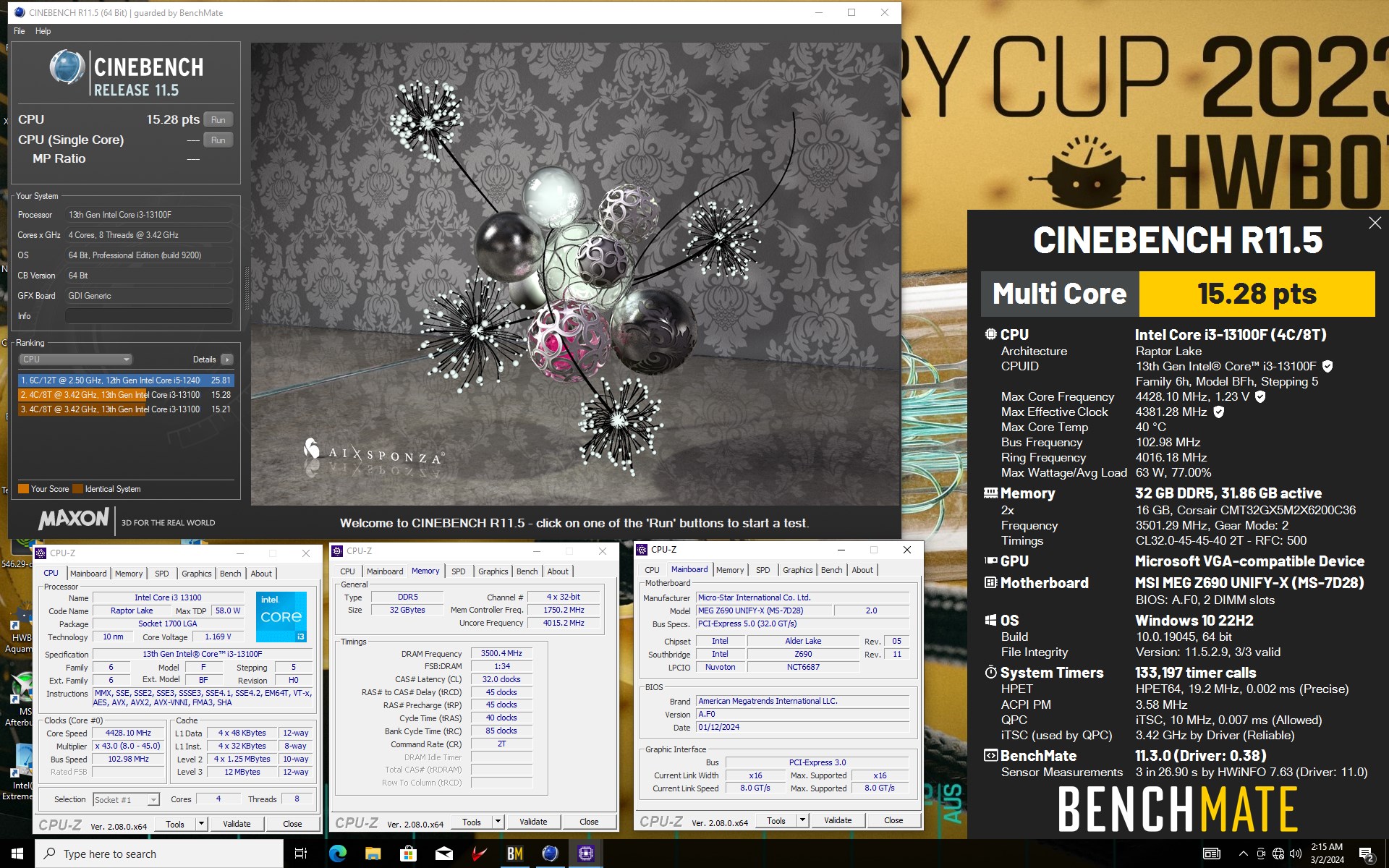Click 15.28 pts Multi Core score banner
This screenshot has width=1389, height=868.
[x=1257, y=294]
